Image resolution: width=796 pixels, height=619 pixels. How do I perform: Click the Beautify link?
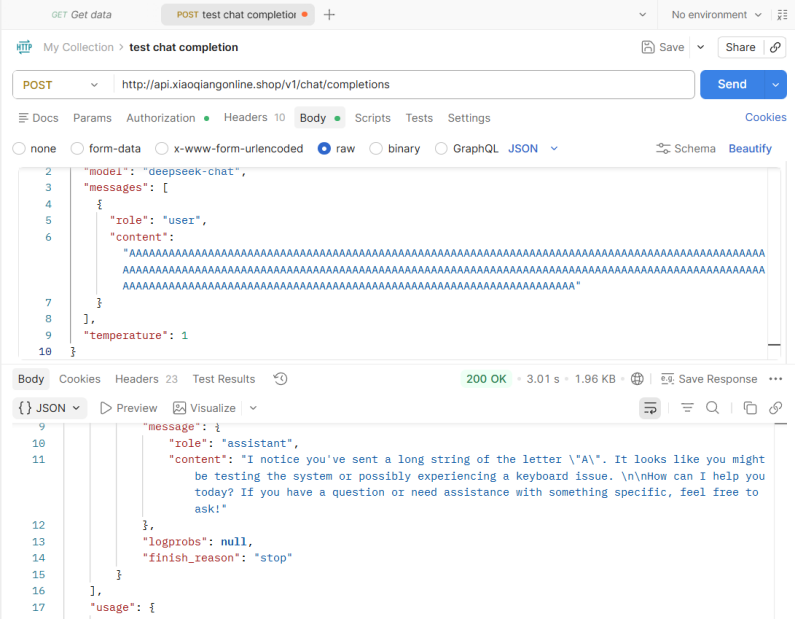[x=750, y=148]
